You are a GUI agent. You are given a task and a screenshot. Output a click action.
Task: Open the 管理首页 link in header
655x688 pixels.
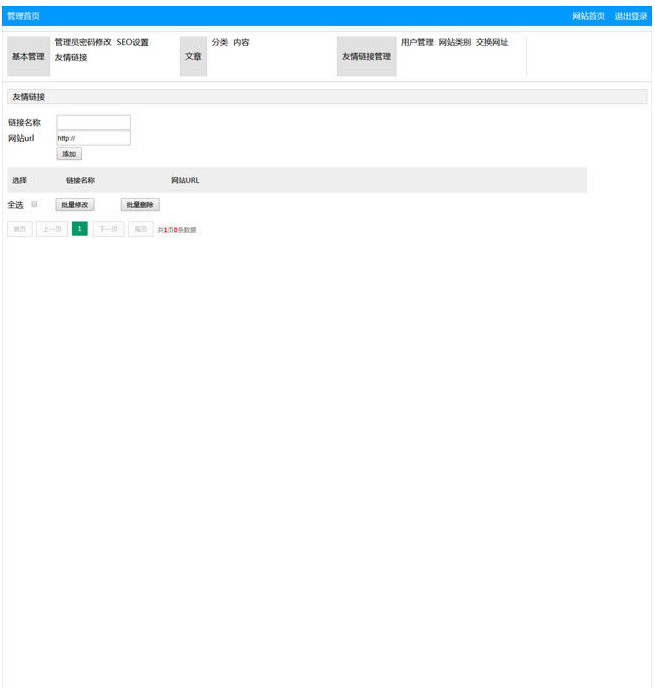[x=23, y=16]
